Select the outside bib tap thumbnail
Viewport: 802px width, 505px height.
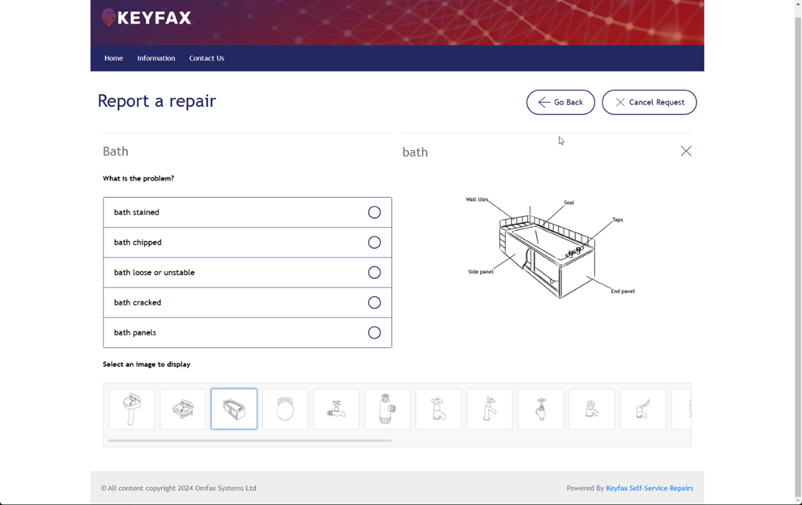(x=336, y=409)
